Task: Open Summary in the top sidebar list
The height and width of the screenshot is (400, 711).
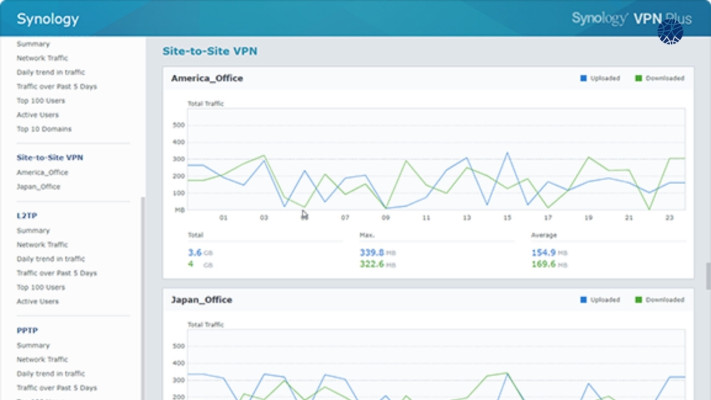Action: click(x=33, y=44)
